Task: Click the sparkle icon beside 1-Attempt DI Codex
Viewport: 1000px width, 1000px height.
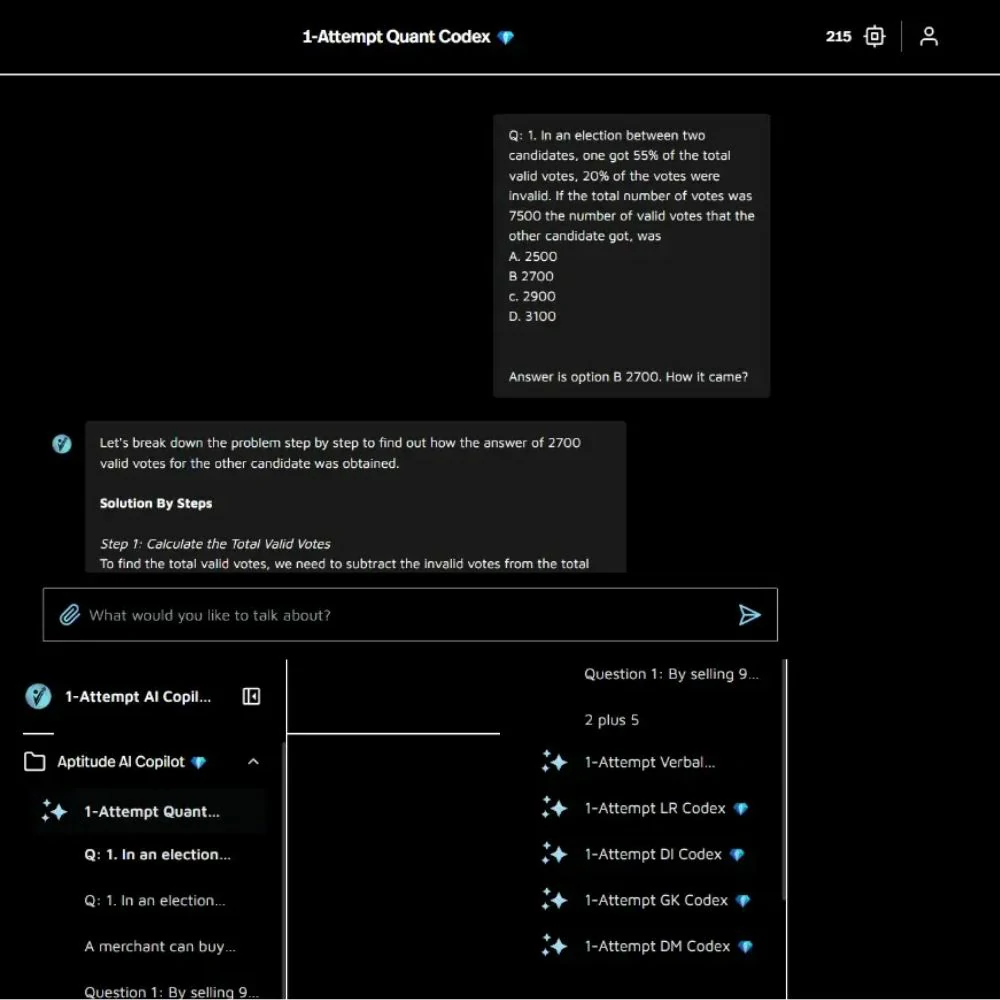Action: [554, 854]
